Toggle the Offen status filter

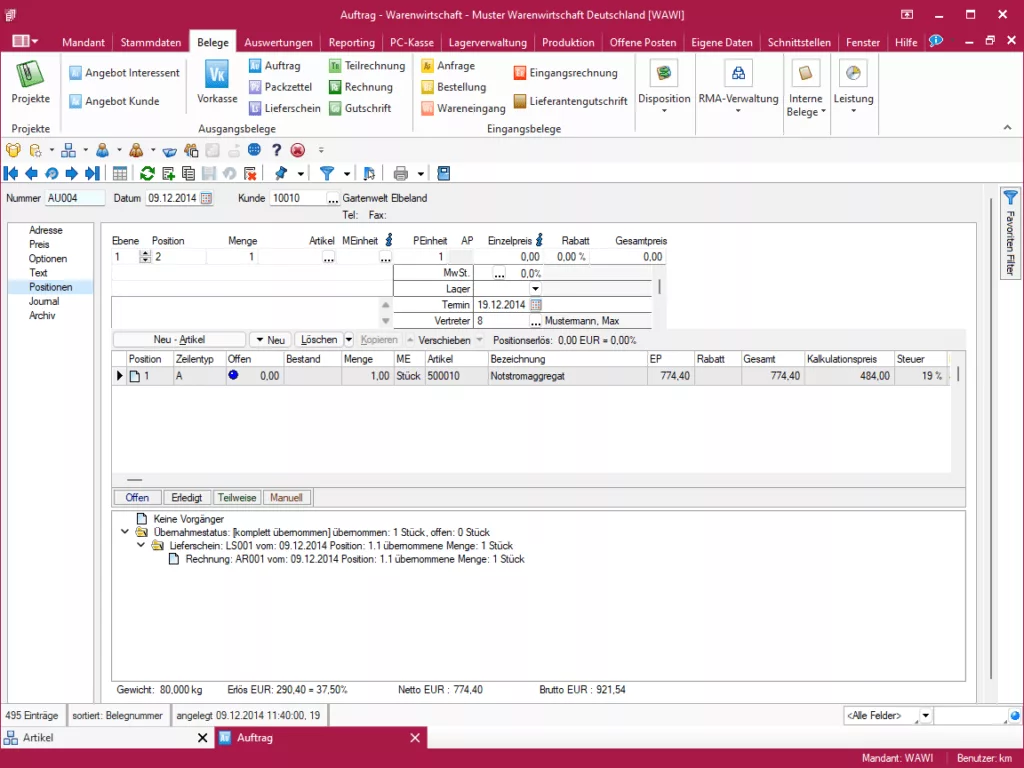(x=137, y=498)
